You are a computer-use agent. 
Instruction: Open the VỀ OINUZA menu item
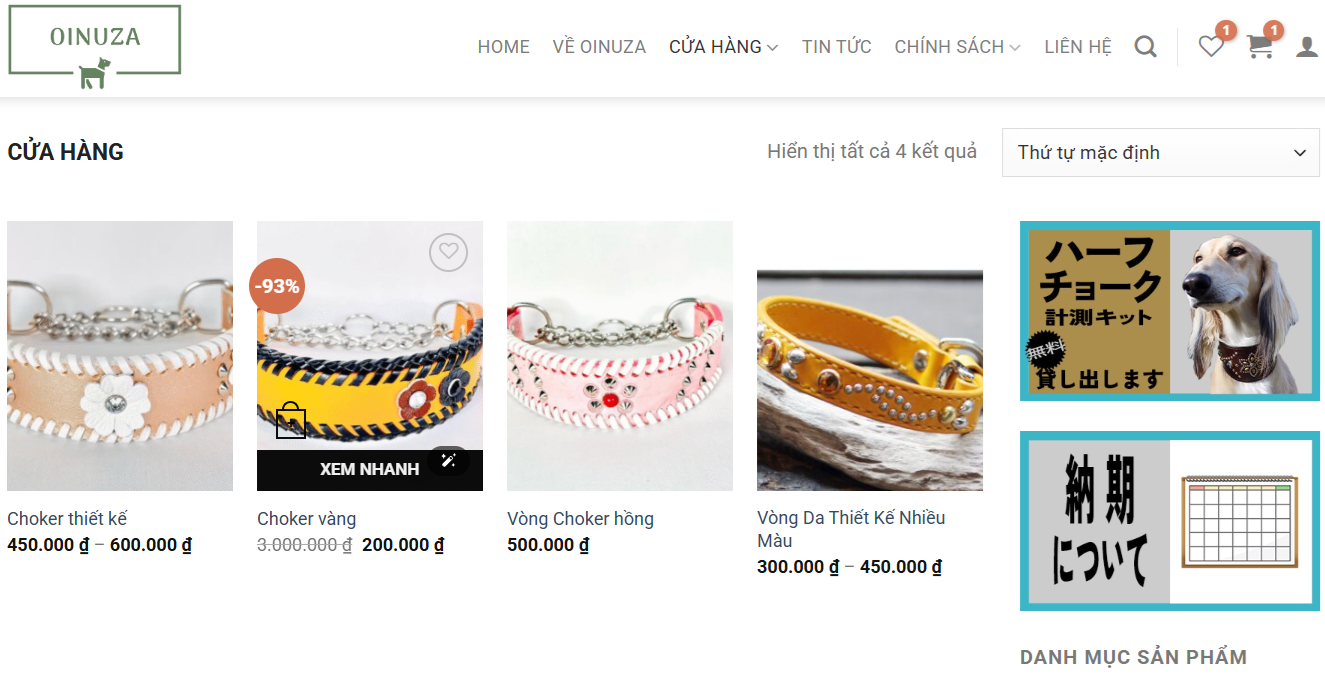tap(599, 47)
